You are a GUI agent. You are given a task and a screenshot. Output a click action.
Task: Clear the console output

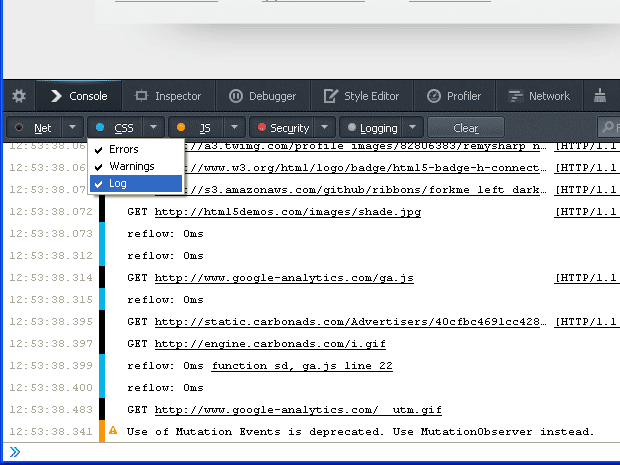466,128
